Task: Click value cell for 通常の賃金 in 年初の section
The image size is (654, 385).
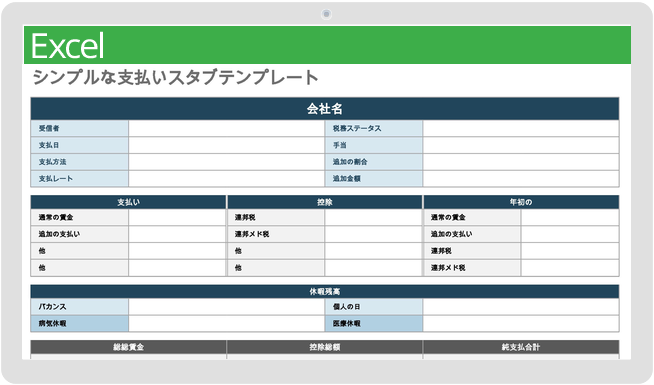Action: coord(570,217)
